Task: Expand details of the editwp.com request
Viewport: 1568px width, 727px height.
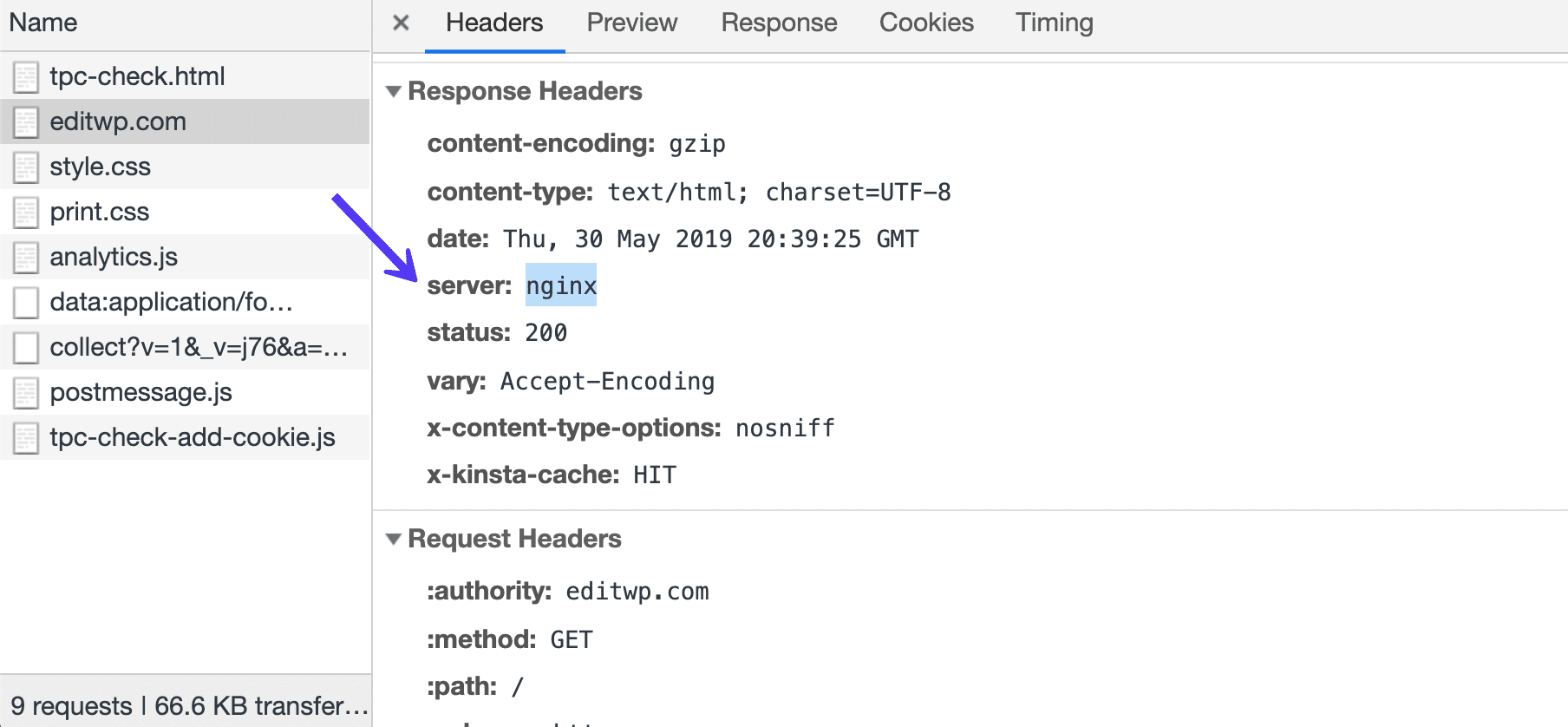Action: (119, 121)
